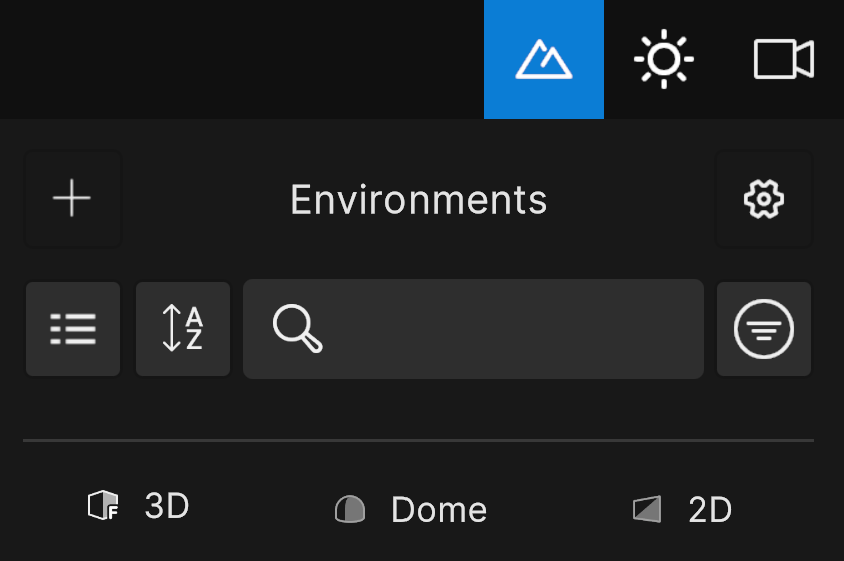Select the Dome environment category label

[x=438, y=510]
